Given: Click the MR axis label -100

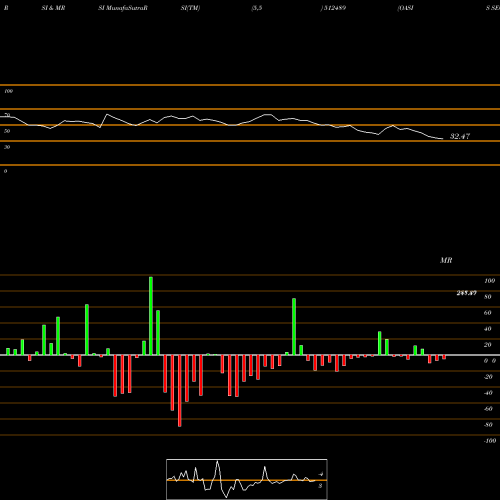Looking at the screenshot, I should [490, 441].
